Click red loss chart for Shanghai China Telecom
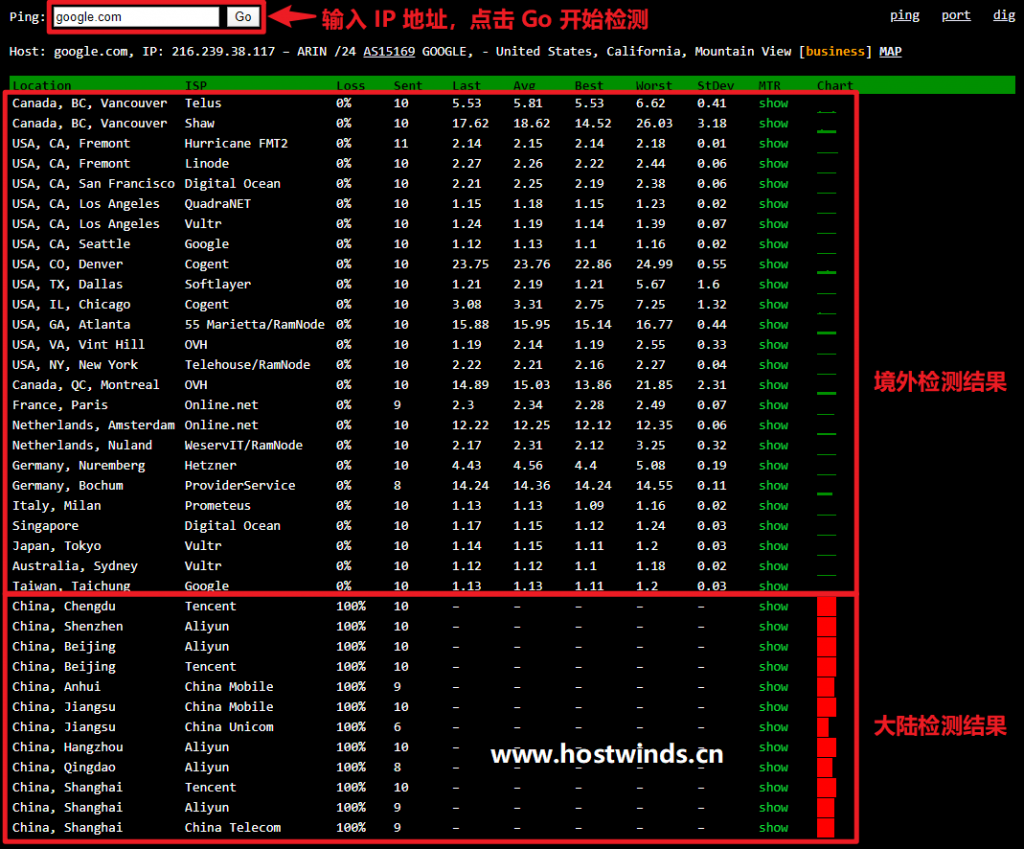 825,827
